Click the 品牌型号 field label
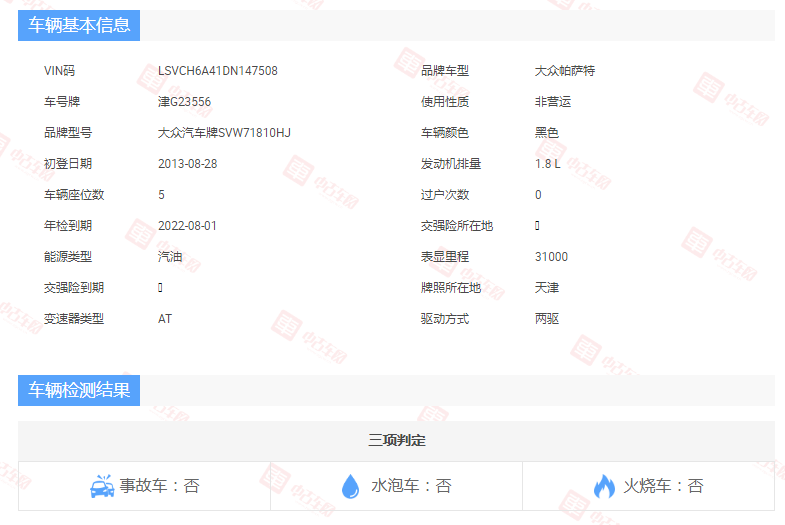The height and width of the screenshot is (525, 785). 68,133
